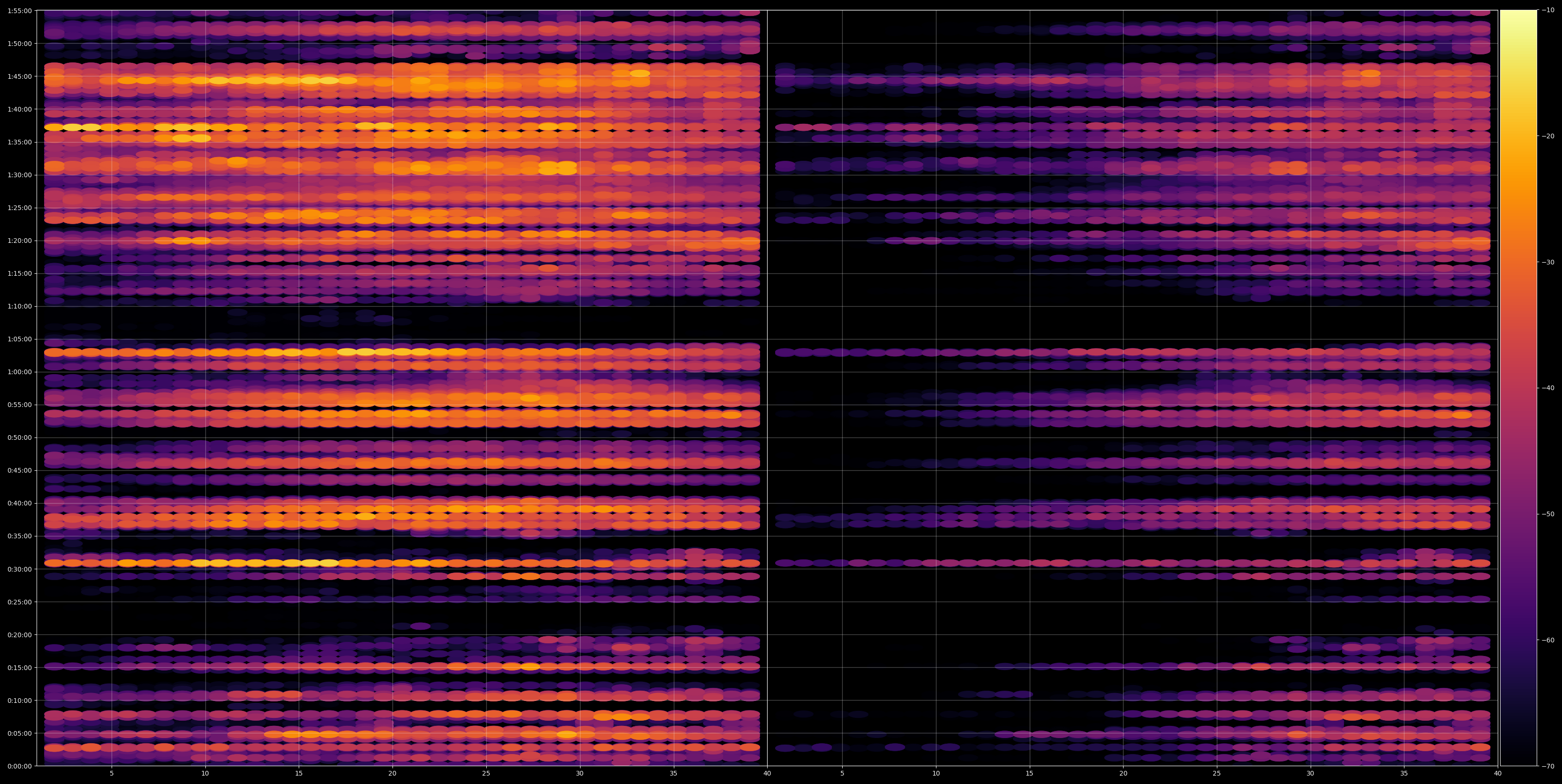Image resolution: width=1562 pixels, height=784 pixels.
Task: Select x-axis tick 30 under the right heatmap
Action: coord(1310,774)
